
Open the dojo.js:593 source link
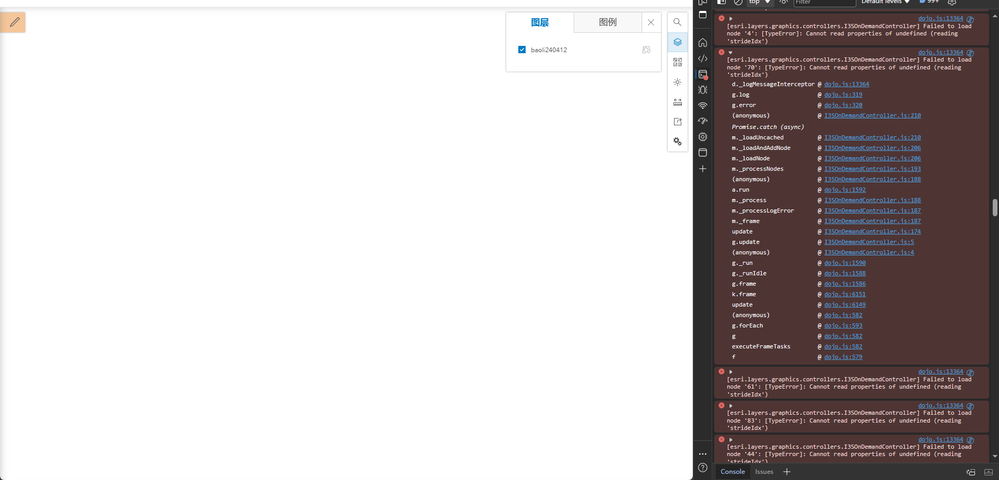pyautogui.click(x=843, y=326)
